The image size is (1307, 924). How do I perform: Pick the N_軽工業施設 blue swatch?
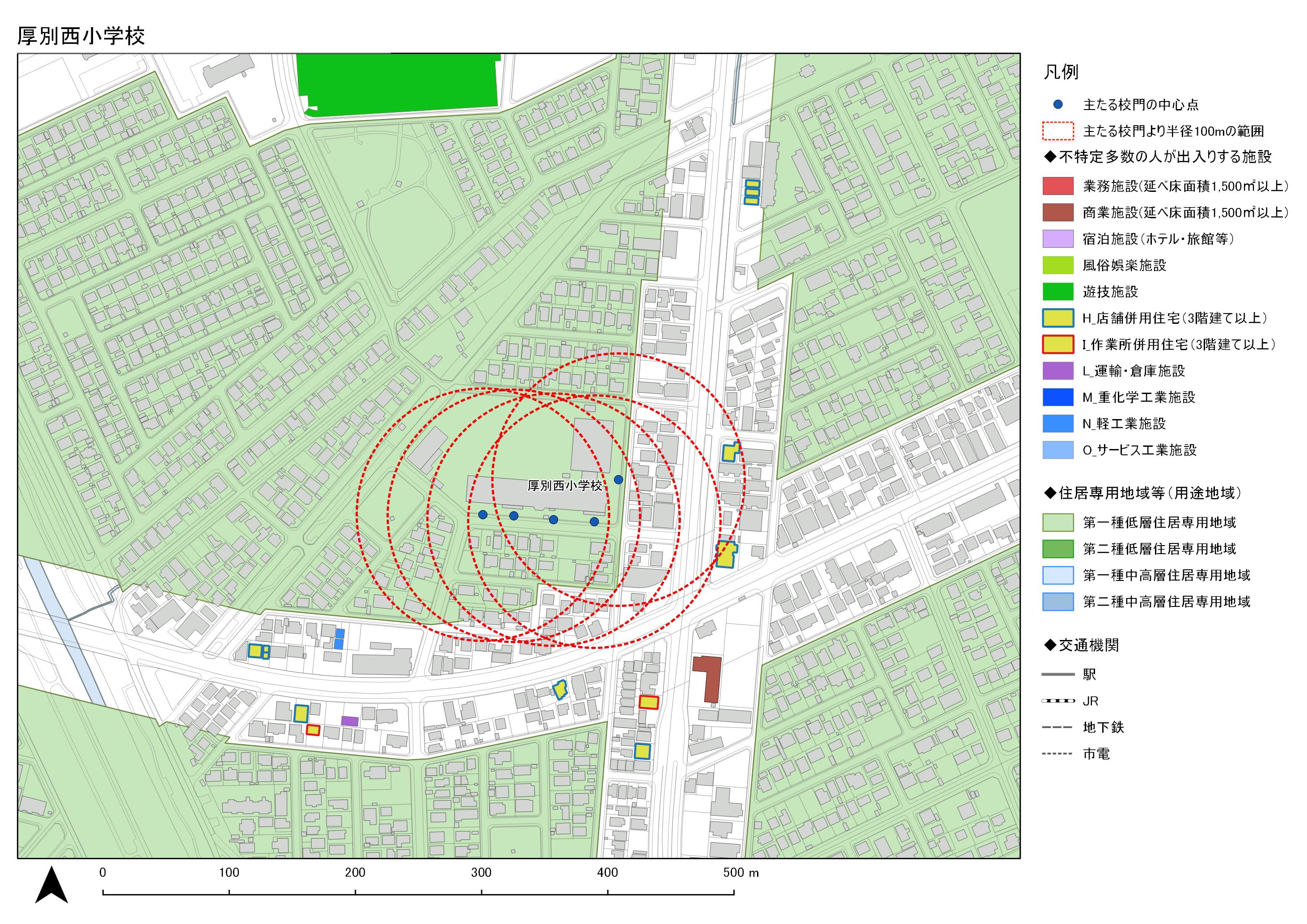[1057, 424]
